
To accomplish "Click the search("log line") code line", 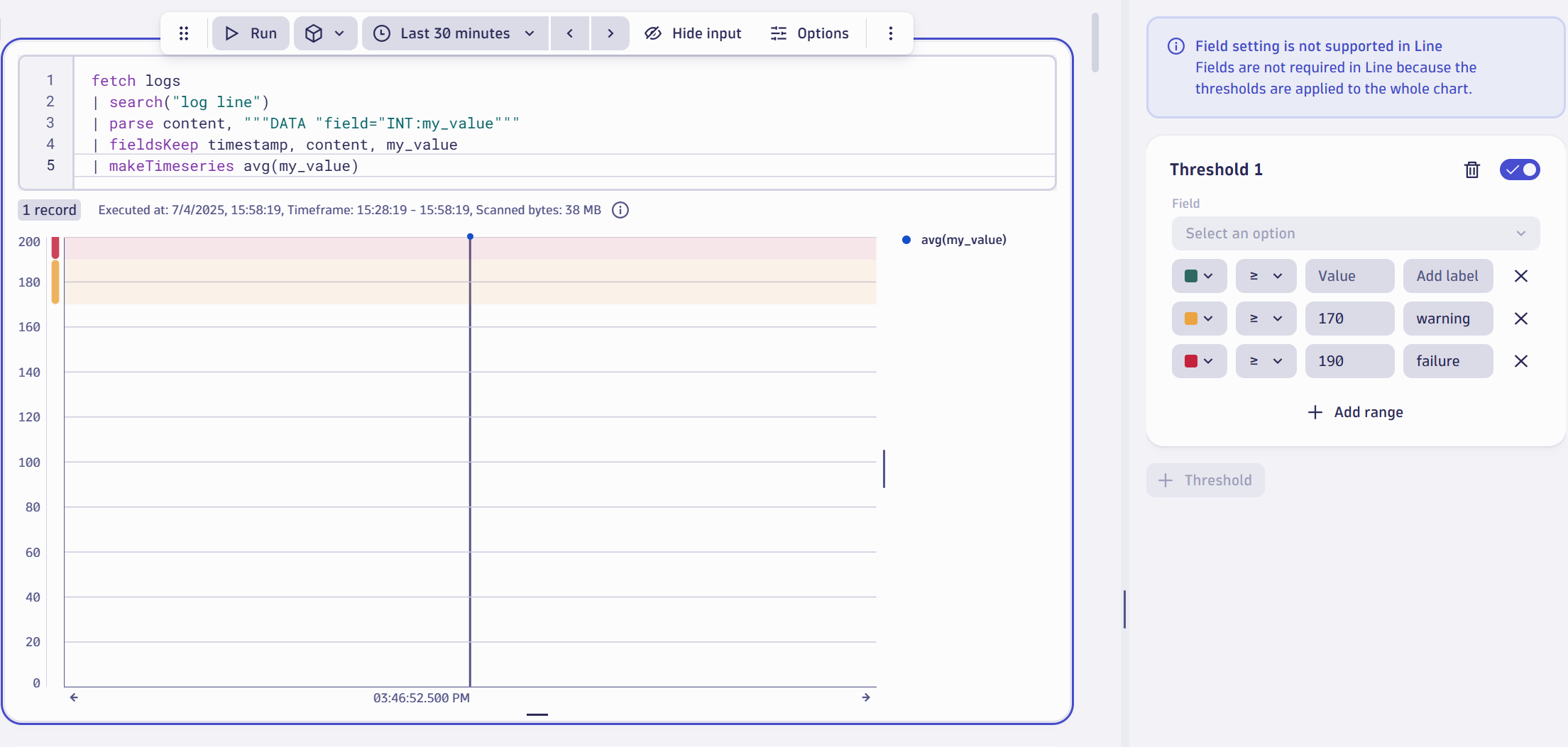I will pos(182,102).
